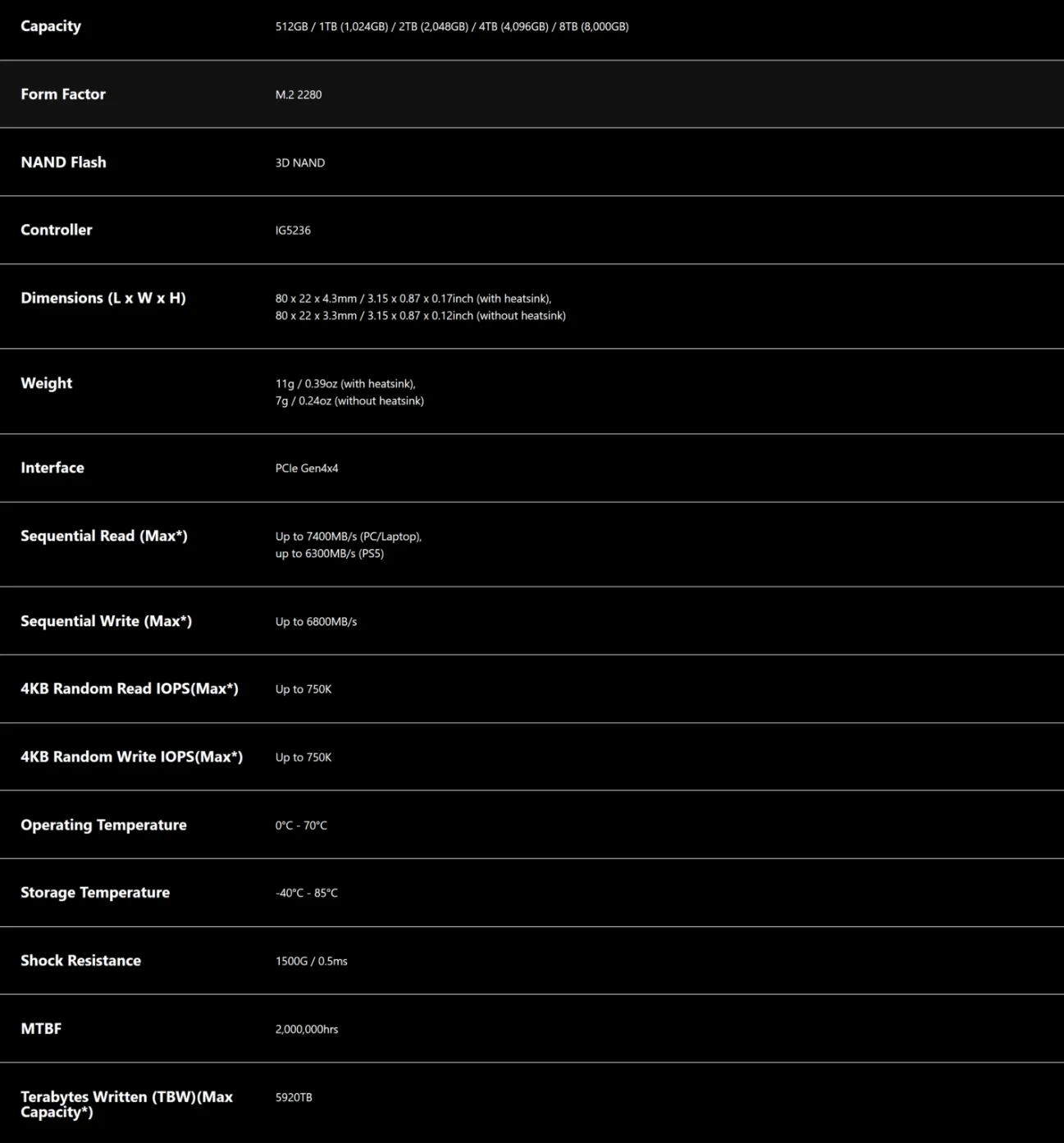The width and height of the screenshot is (1064, 1143).
Task: Click the IG5236 controller value
Action: (x=293, y=231)
